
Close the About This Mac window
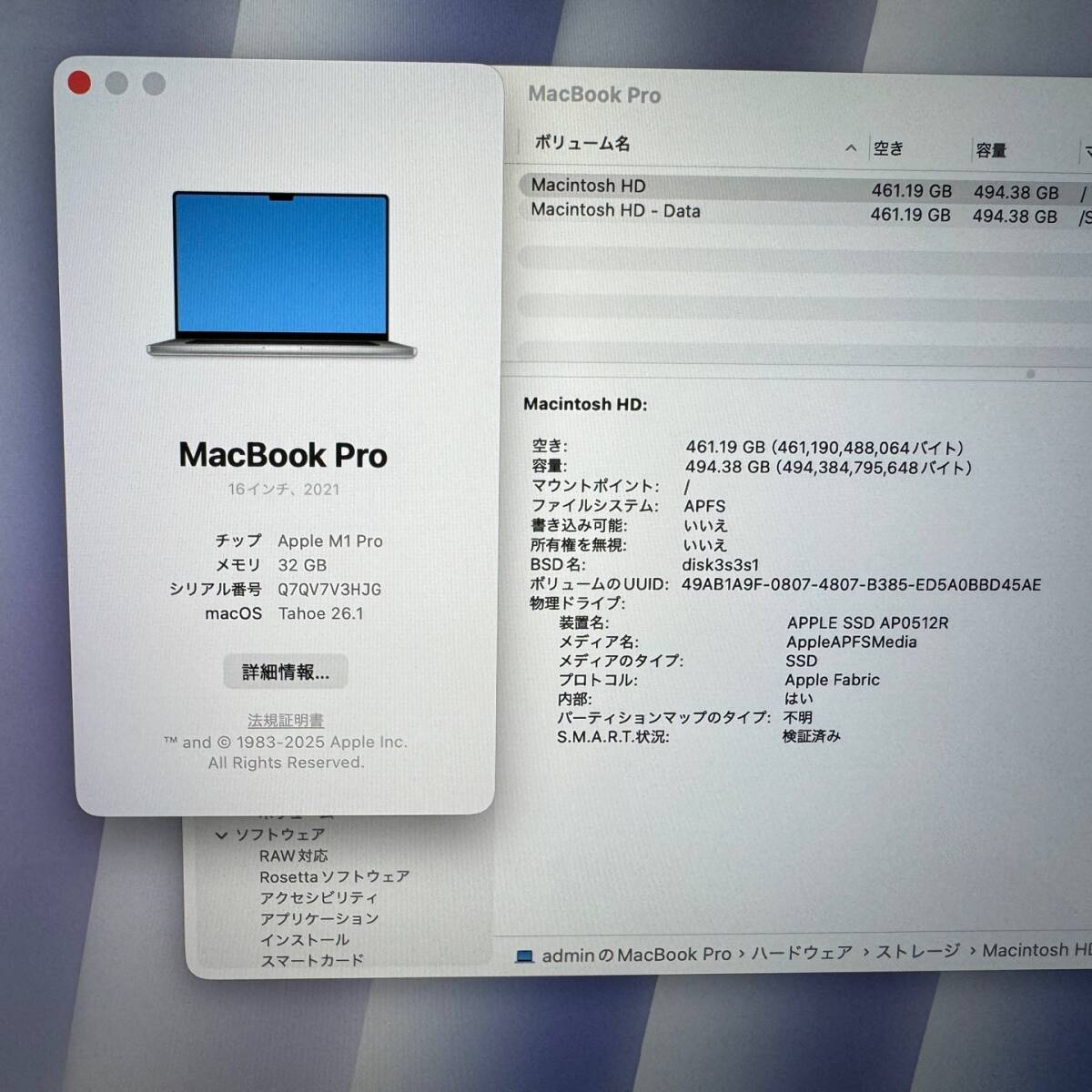pyautogui.click(x=80, y=83)
